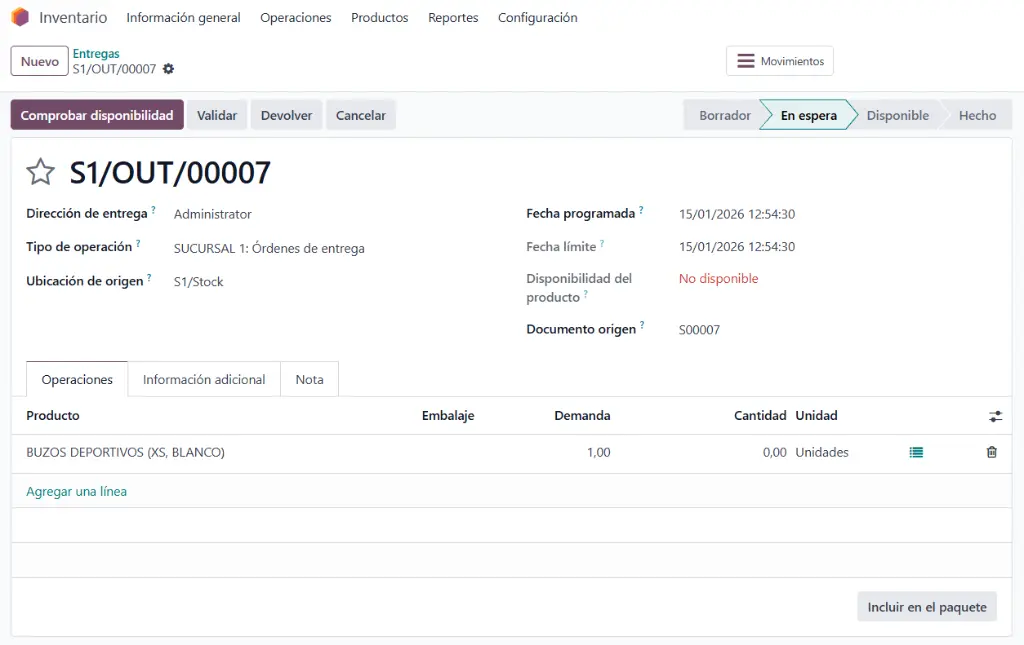Click hamburger icon in the Movimientos button
This screenshot has width=1024, height=645.
[746, 61]
